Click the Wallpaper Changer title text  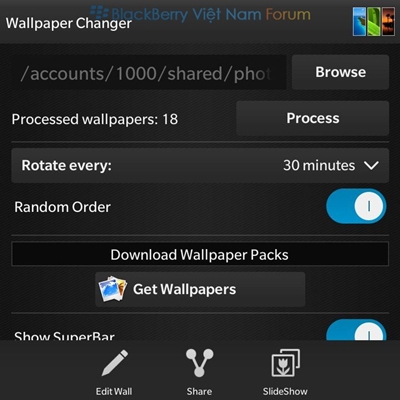[x=69, y=24]
